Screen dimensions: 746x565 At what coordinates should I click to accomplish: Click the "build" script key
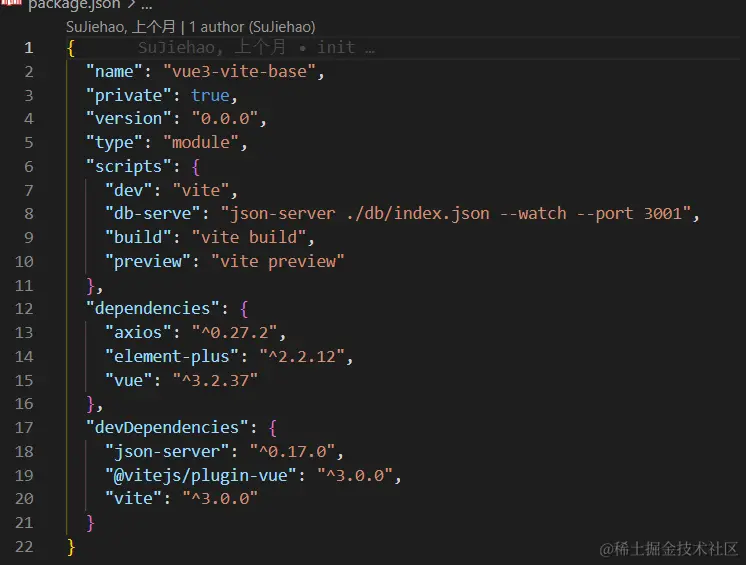point(138,238)
